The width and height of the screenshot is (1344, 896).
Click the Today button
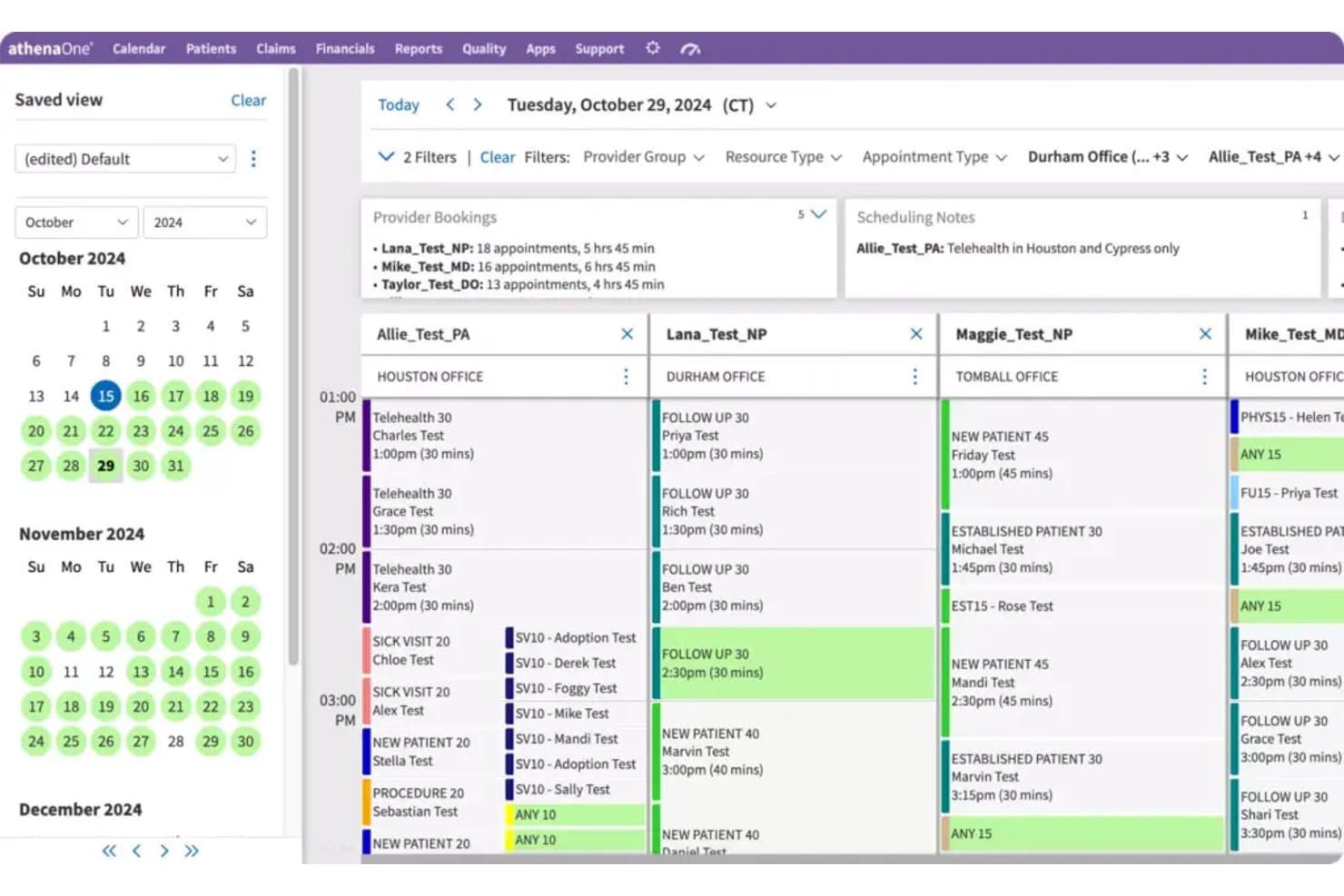pyautogui.click(x=399, y=105)
